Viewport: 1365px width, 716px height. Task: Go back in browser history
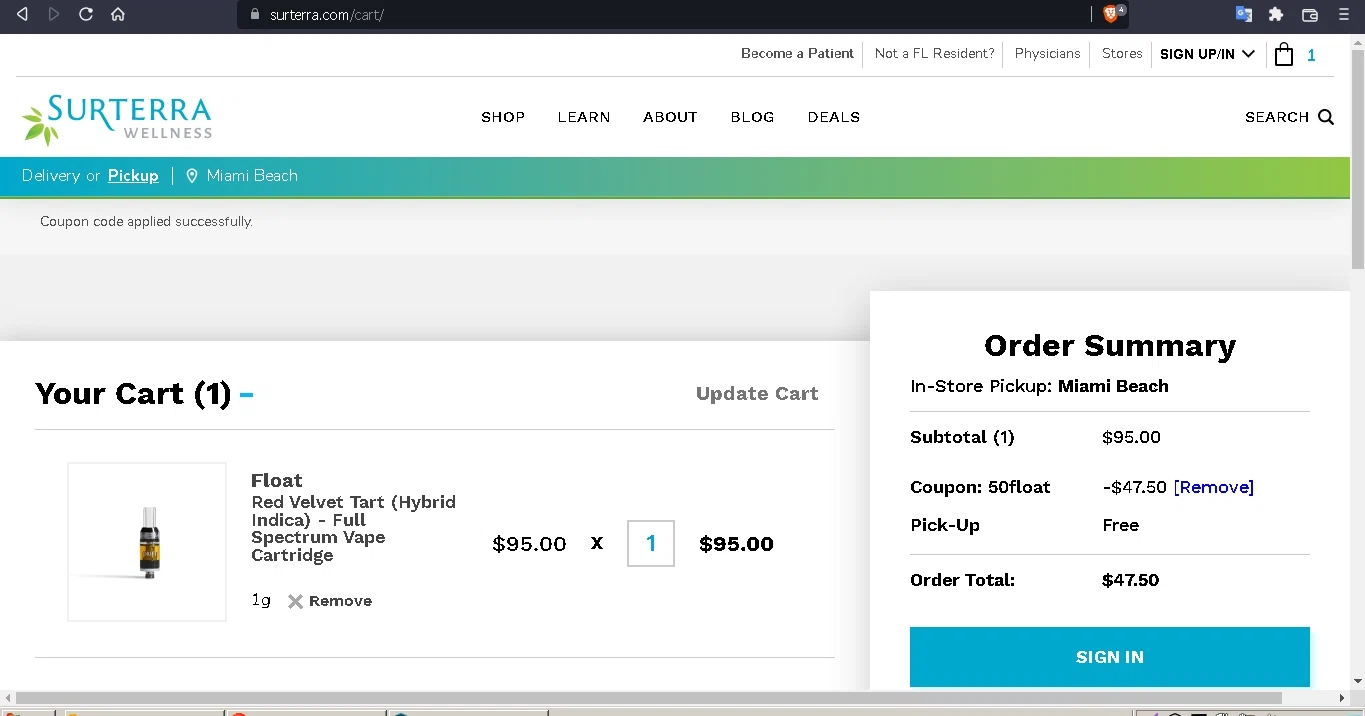click(x=22, y=14)
